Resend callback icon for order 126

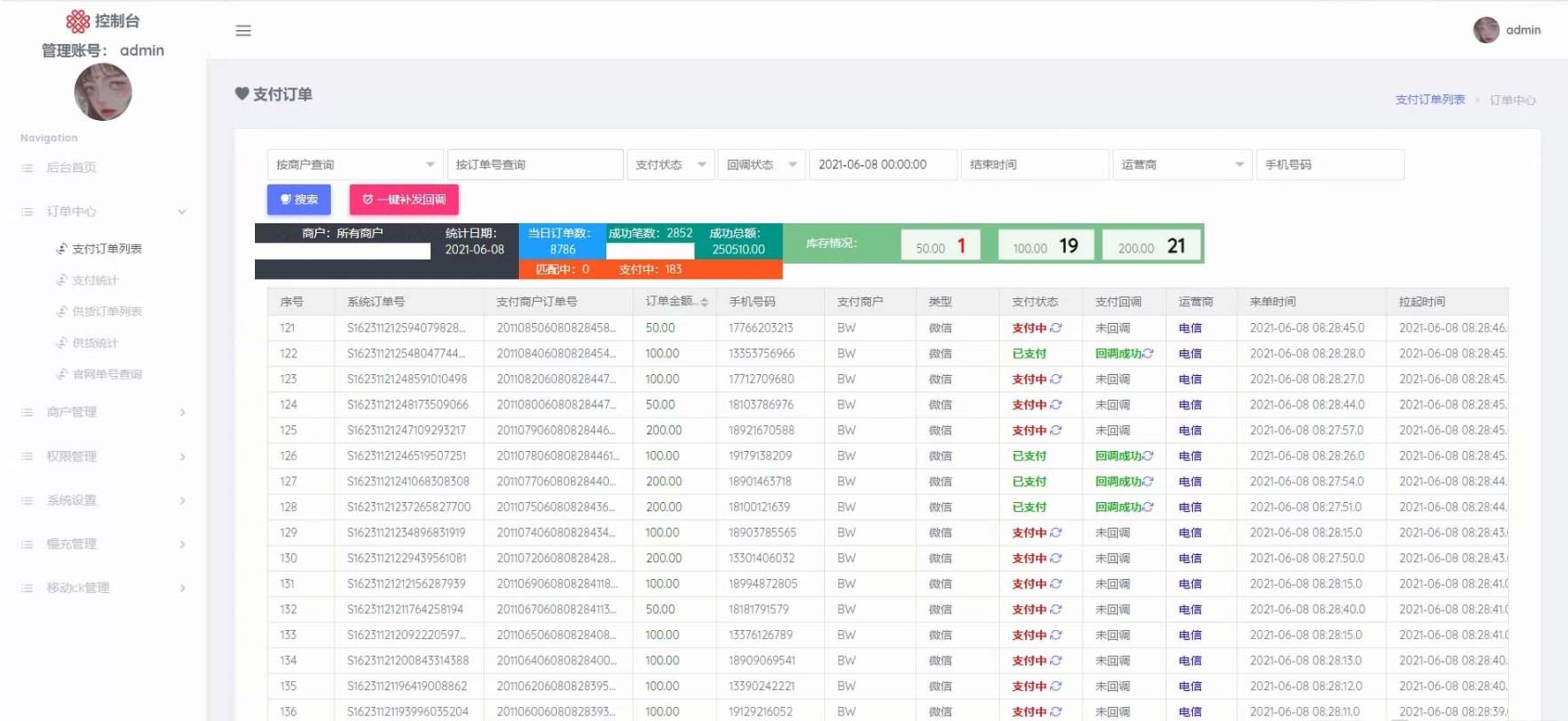1148,456
